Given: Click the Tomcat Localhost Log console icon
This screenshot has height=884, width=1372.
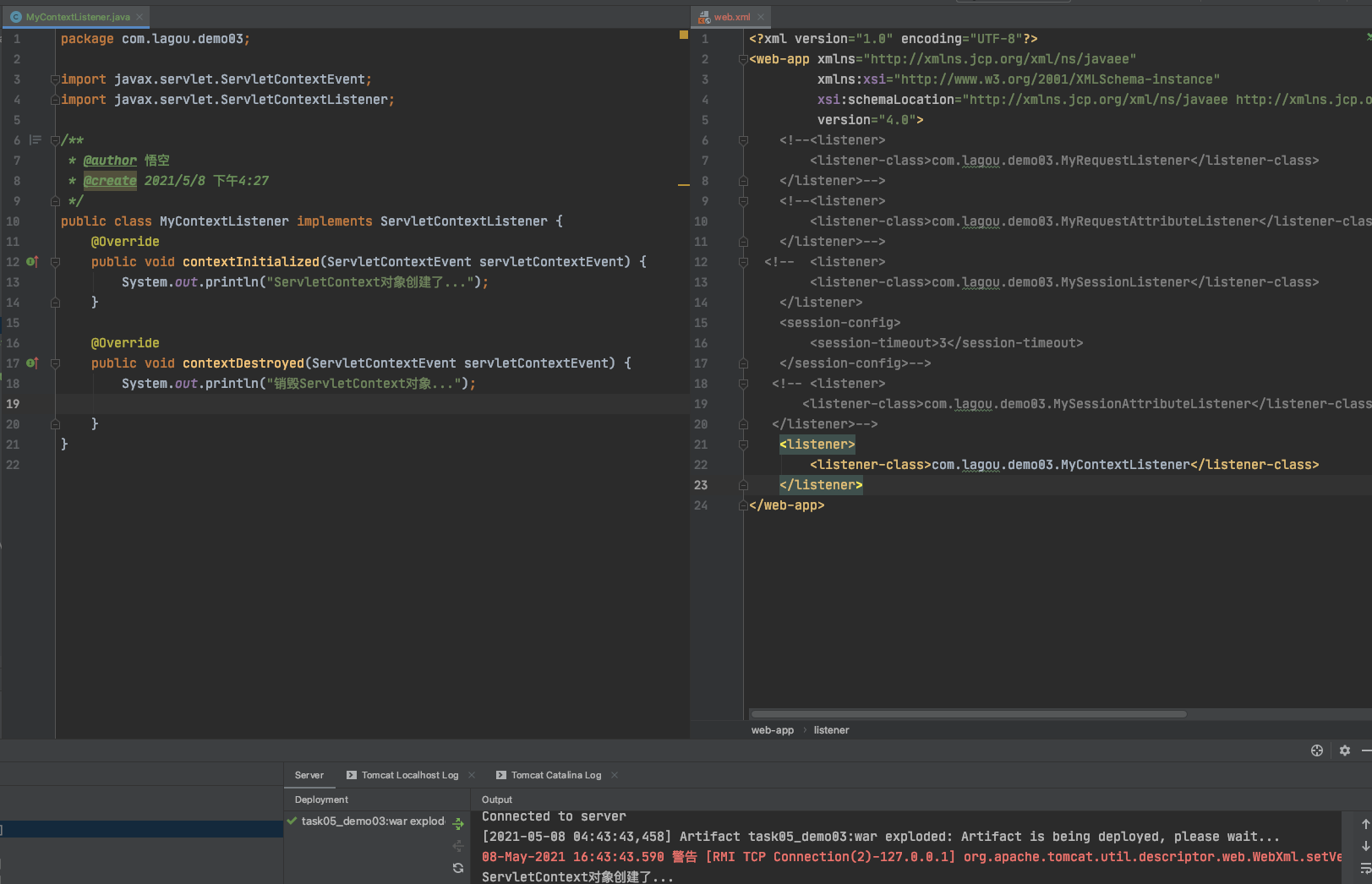Looking at the screenshot, I should coord(352,775).
